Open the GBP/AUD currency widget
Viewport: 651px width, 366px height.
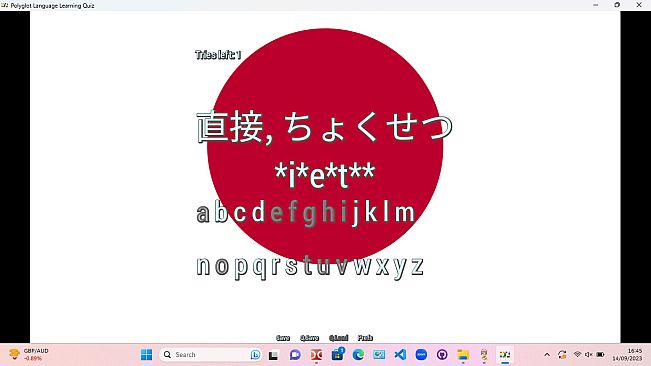[29, 354]
